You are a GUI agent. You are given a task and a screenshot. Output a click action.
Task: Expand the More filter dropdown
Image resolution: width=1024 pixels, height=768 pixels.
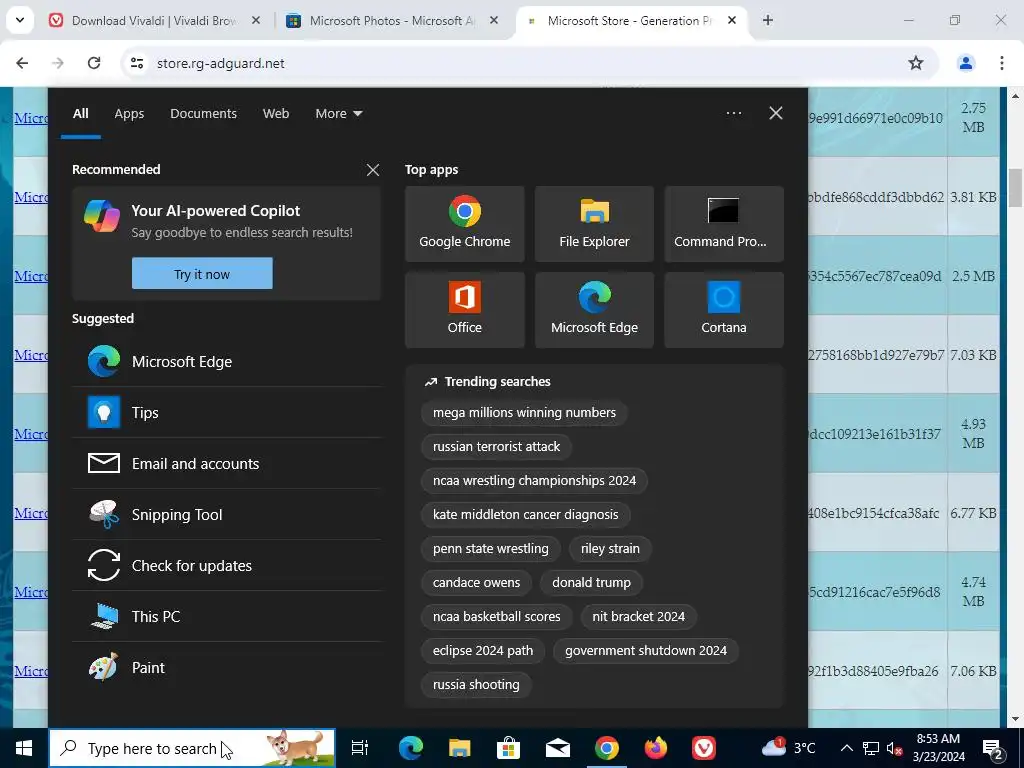(338, 114)
